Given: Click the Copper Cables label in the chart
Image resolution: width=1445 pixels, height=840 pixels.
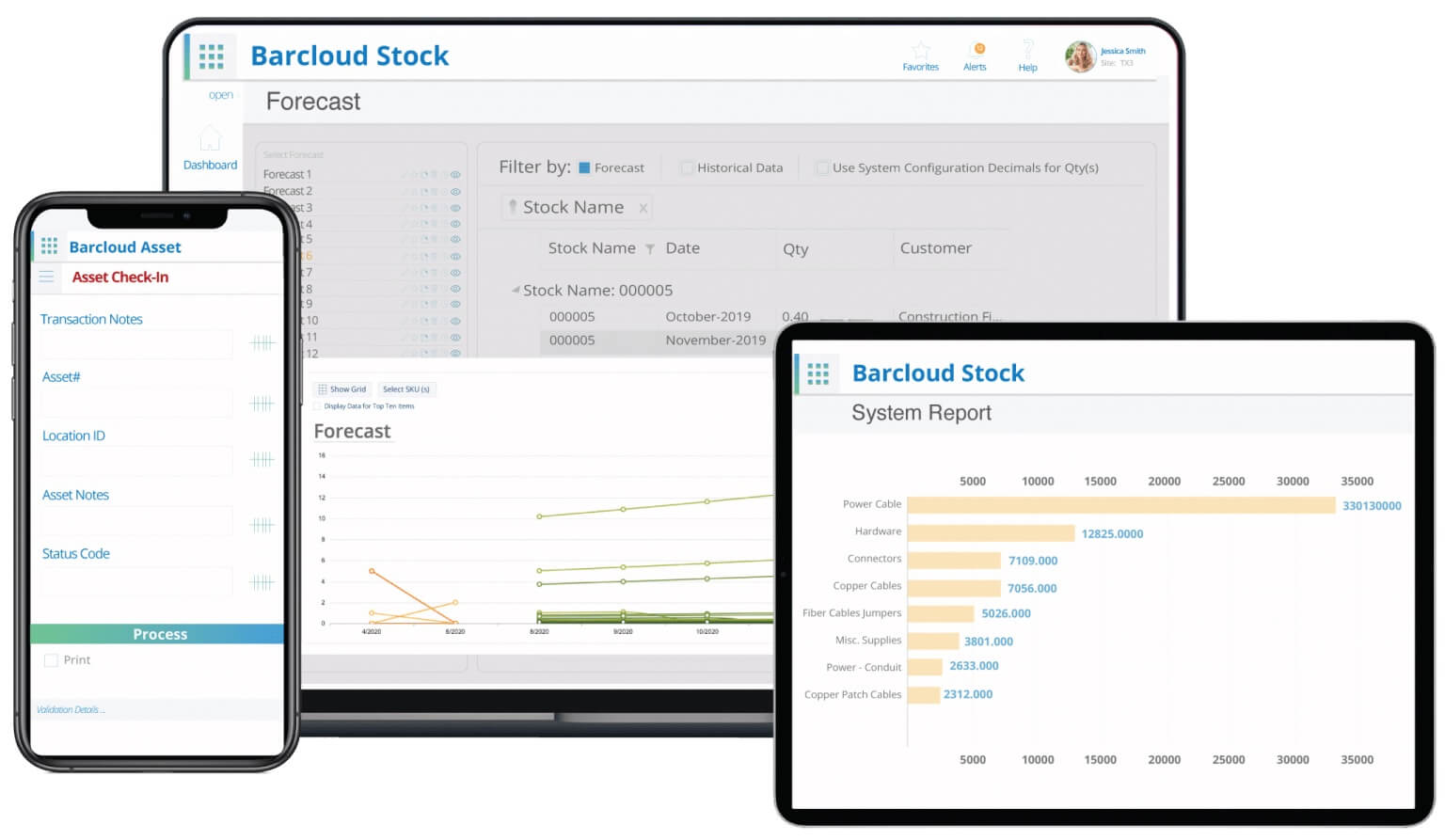Looking at the screenshot, I should tap(867, 586).
